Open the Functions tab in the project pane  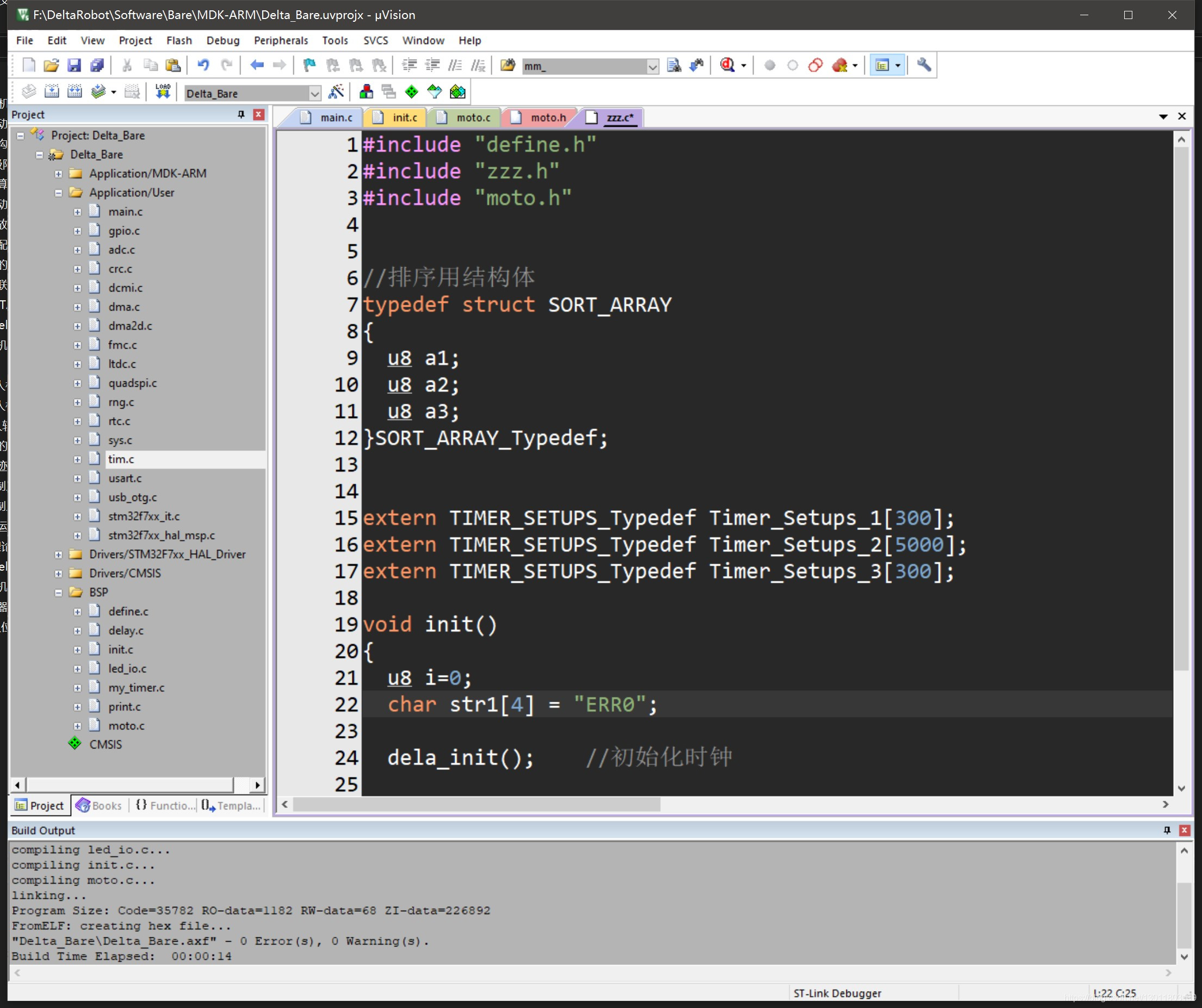point(165,806)
